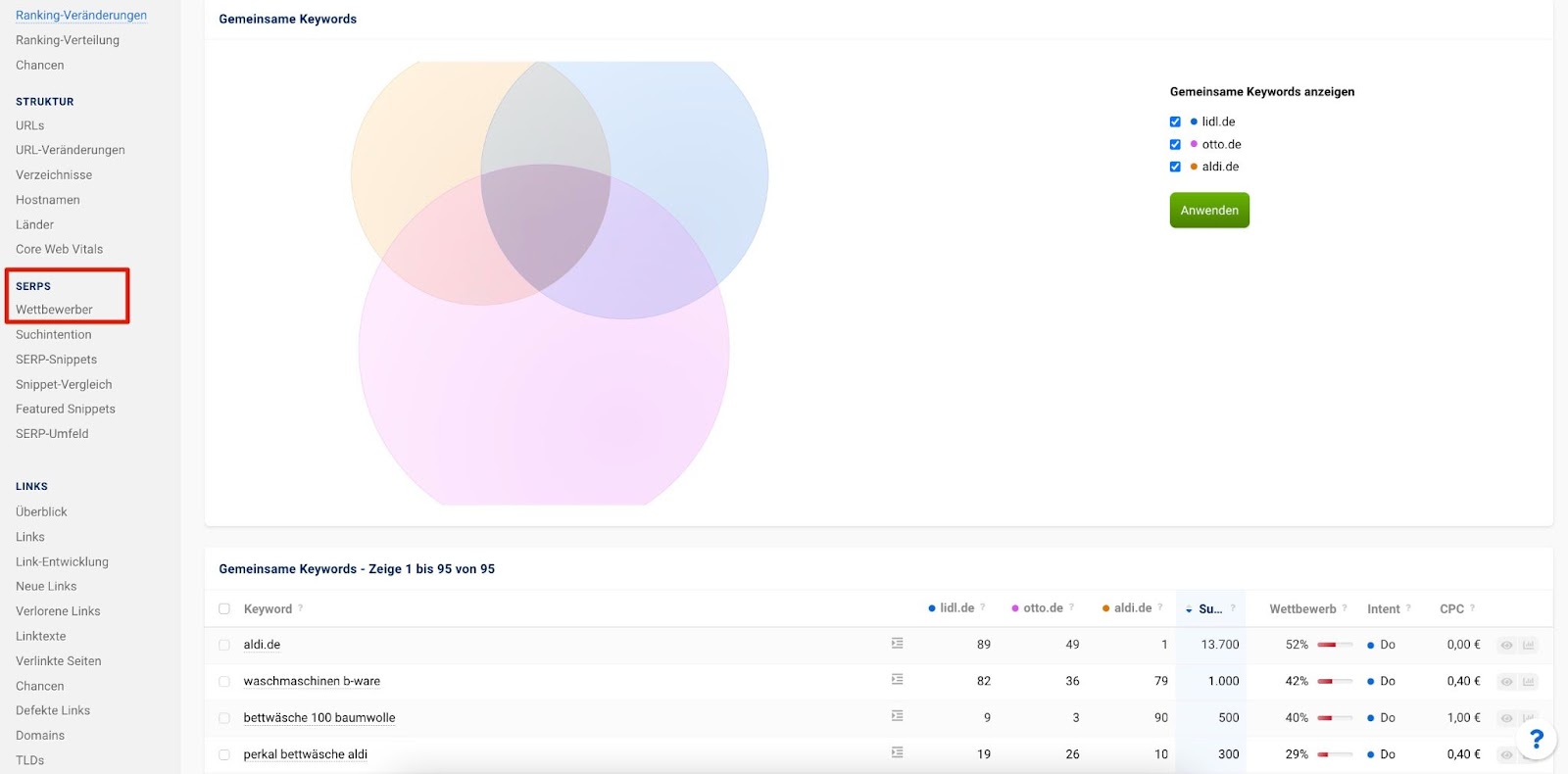The height and width of the screenshot is (774, 1568).
Task: Click chart icon in aldi.de keyword row
Action: pos(1528,645)
